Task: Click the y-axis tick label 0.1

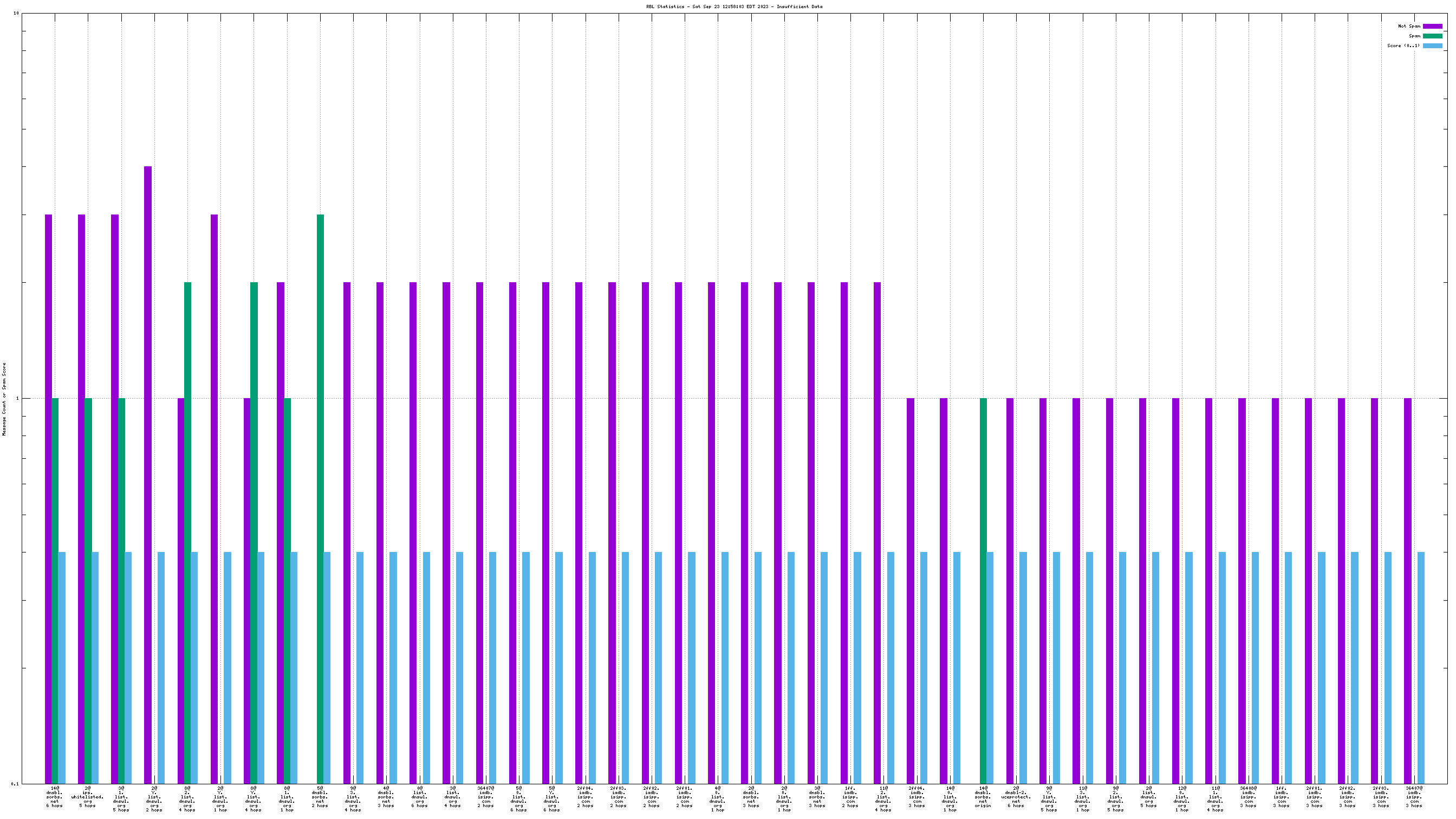Action: tap(15, 784)
